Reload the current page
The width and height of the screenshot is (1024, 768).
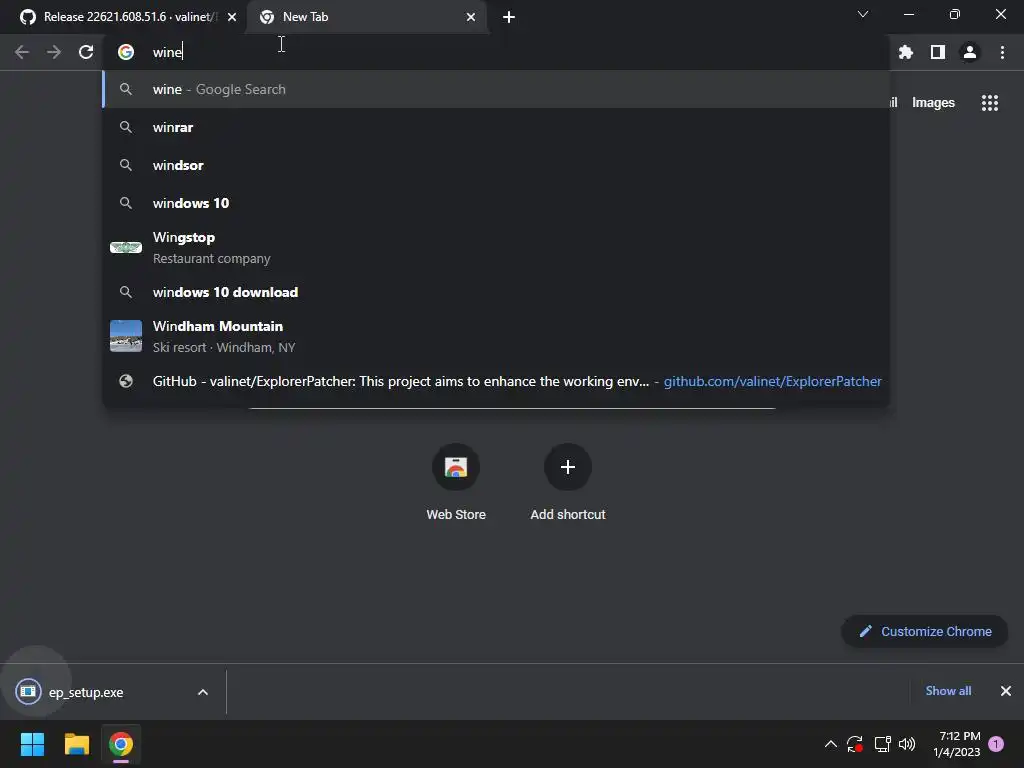[x=86, y=52]
